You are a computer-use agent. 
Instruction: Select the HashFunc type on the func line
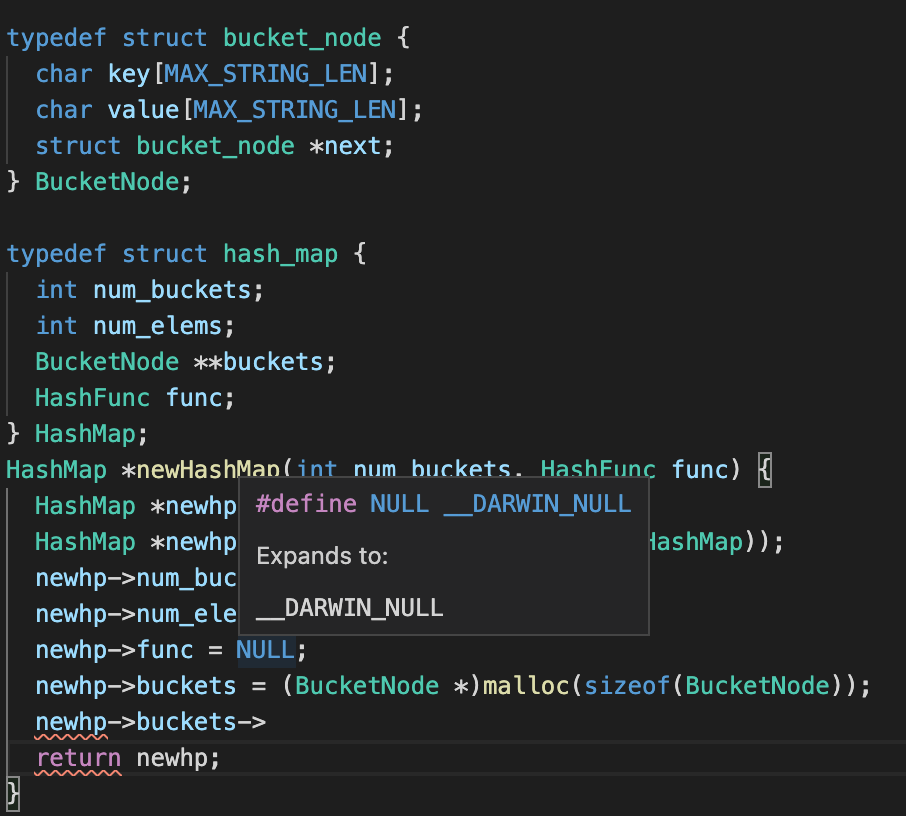point(92,397)
